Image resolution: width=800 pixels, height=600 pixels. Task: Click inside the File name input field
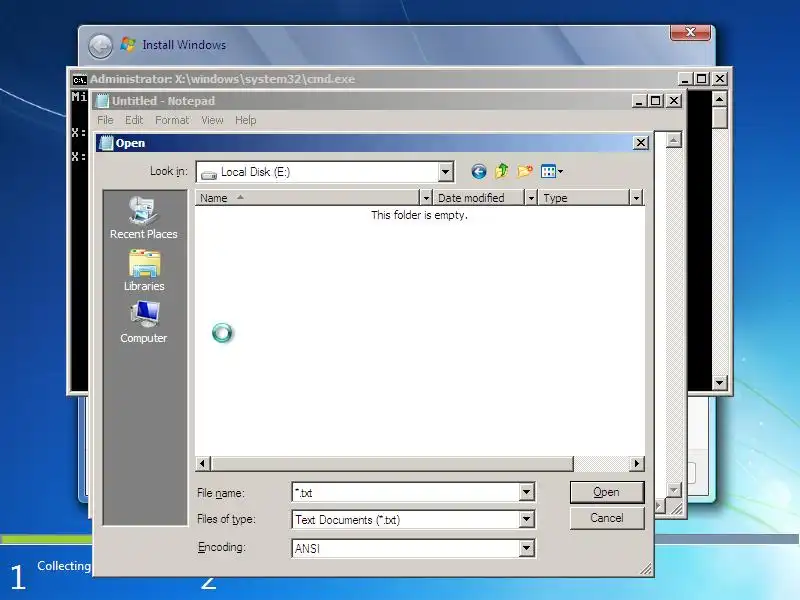point(406,492)
